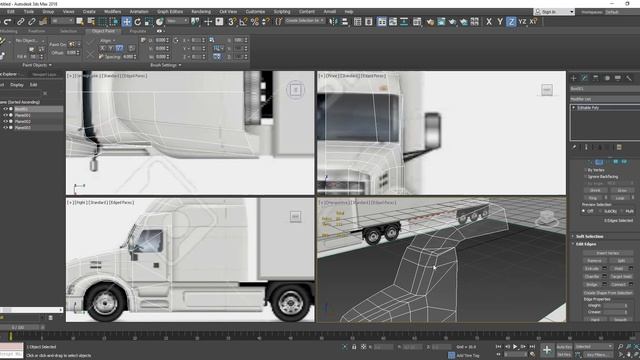Open the Create tab plus icon
The image size is (640, 360).
point(573,78)
